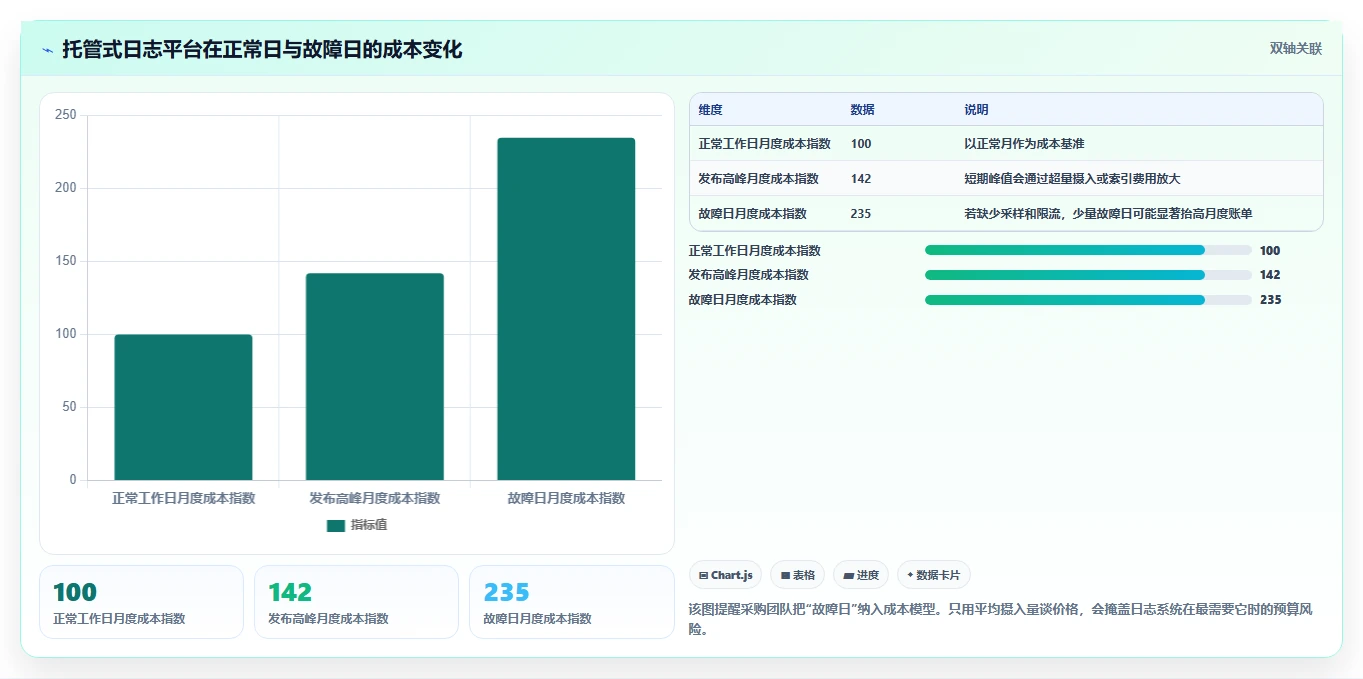Select the Chart.js tag chip
This screenshot has width=1363, height=679.
pyautogui.click(x=725, y=575)
